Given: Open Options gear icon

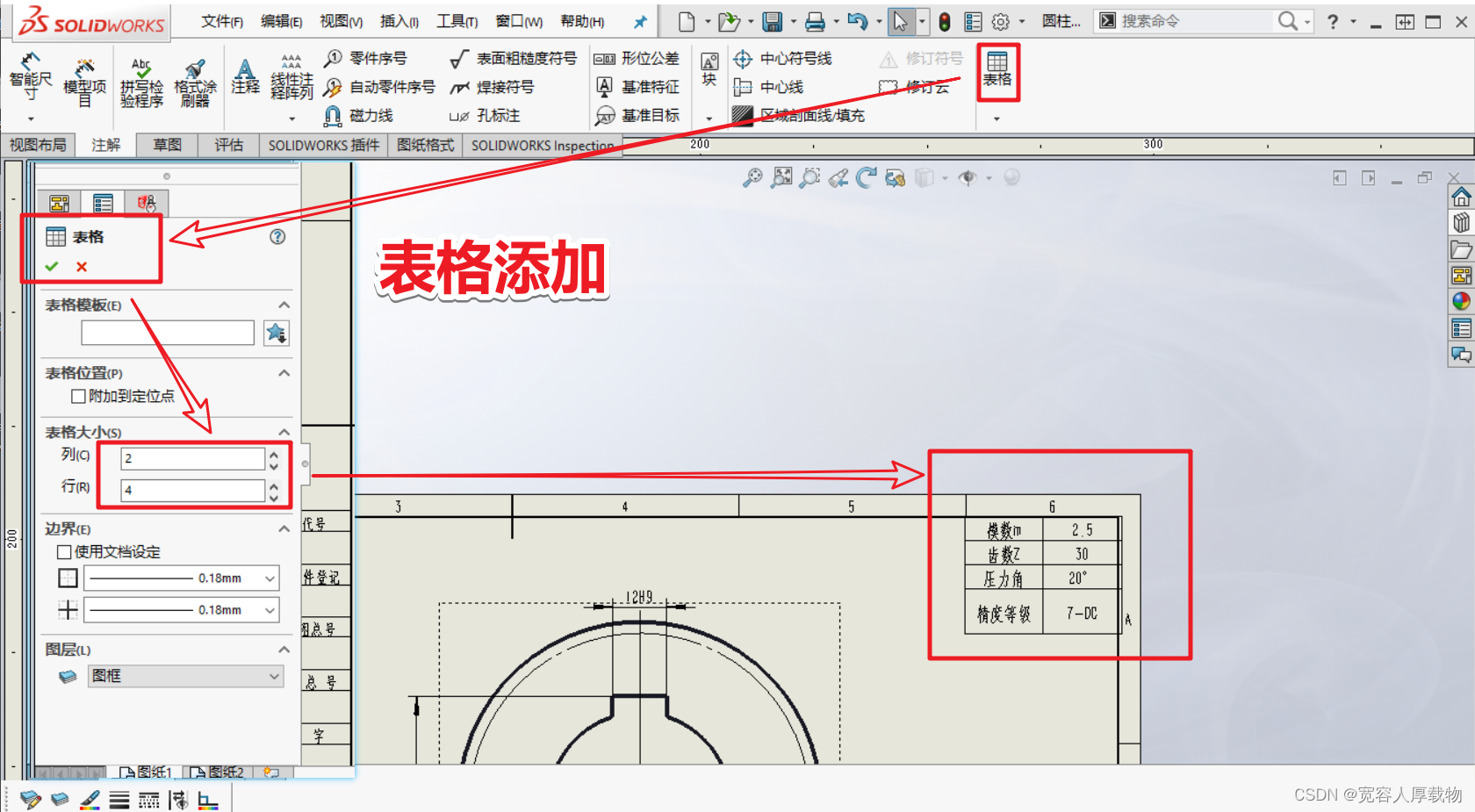Looking at the screenshot, I should [x=1000, y=21].
